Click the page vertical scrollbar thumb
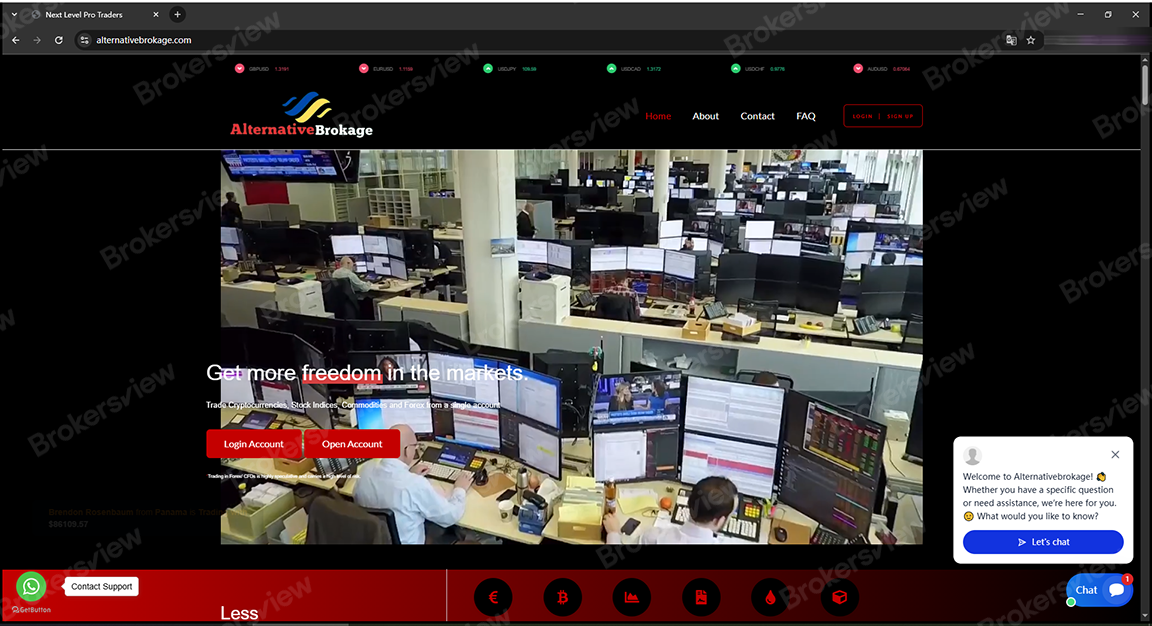Viewport: 1152px width, 626px height. (x=1145, y=85)
